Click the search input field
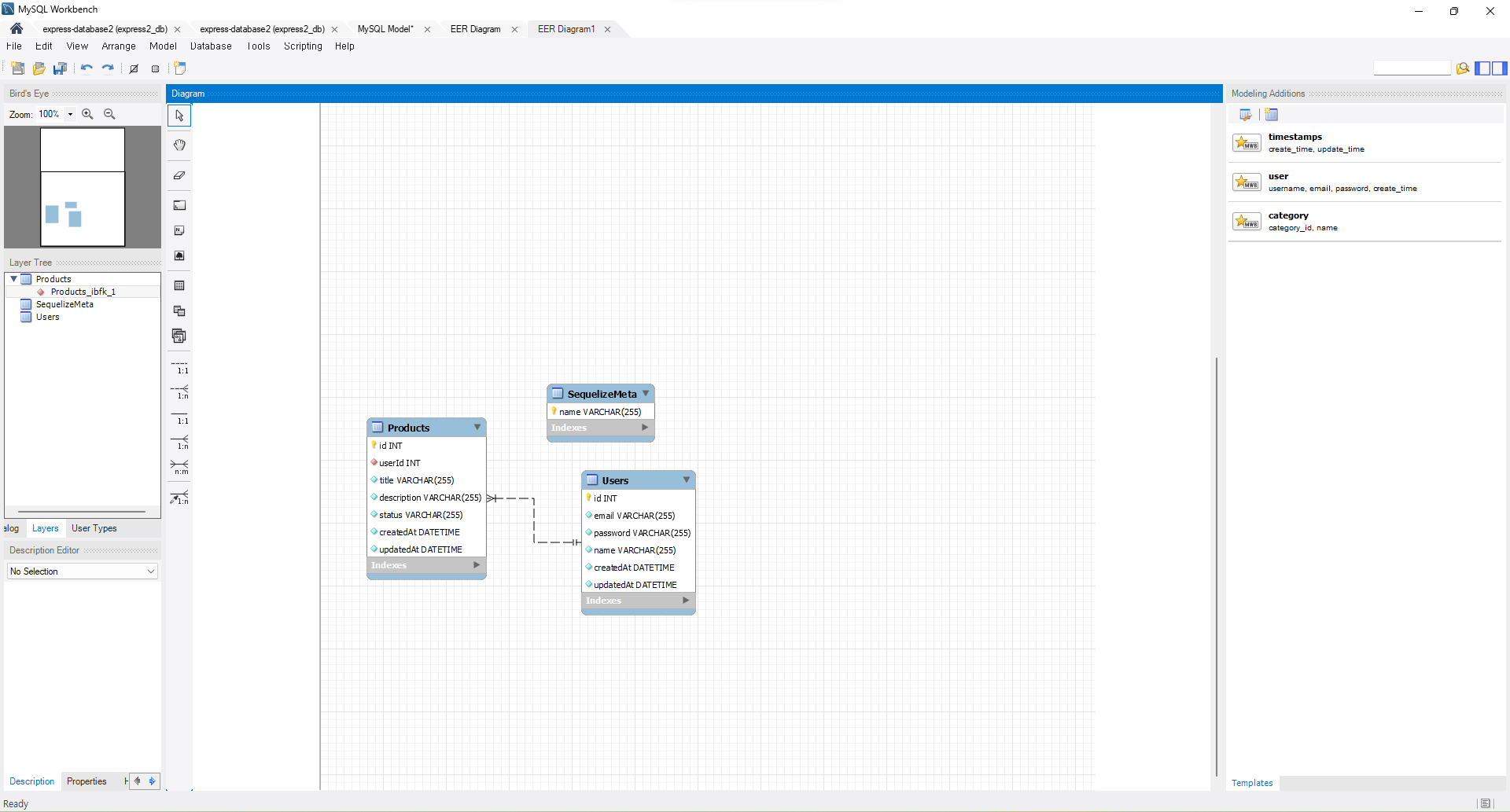 click(1412, 68)
